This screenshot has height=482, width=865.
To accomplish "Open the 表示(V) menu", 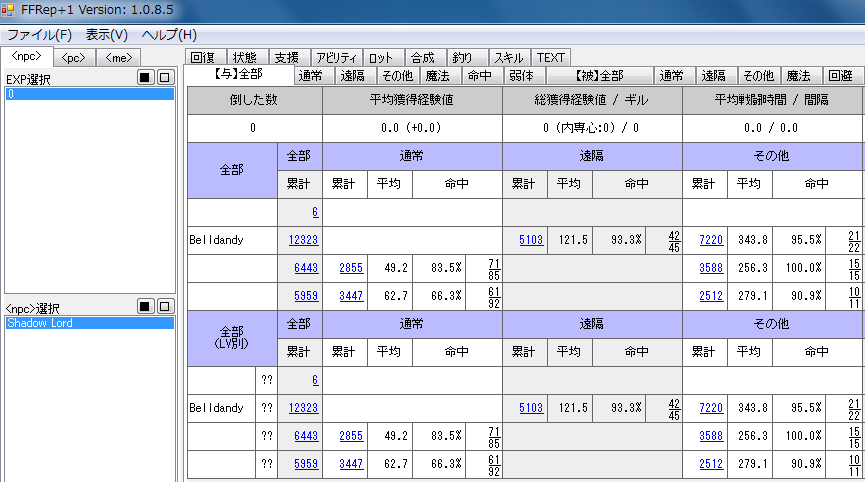I will coord(106,34).
